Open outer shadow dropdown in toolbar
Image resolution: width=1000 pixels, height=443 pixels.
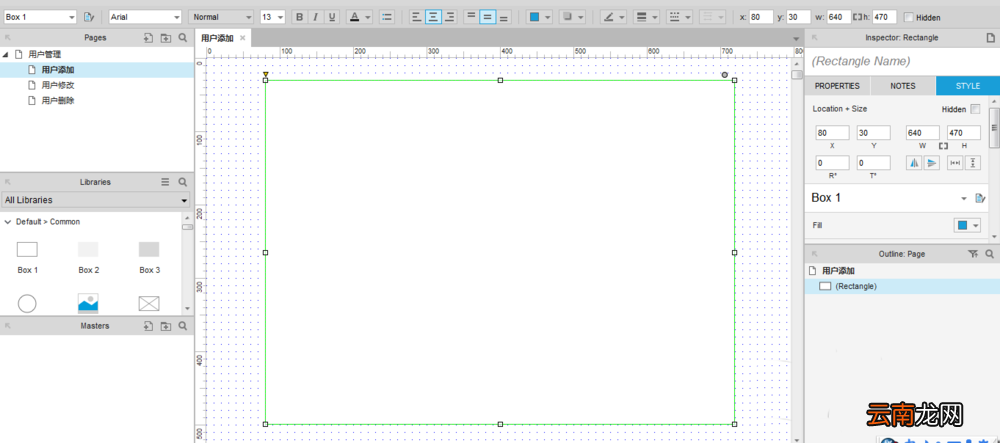[x=571, y=17]
